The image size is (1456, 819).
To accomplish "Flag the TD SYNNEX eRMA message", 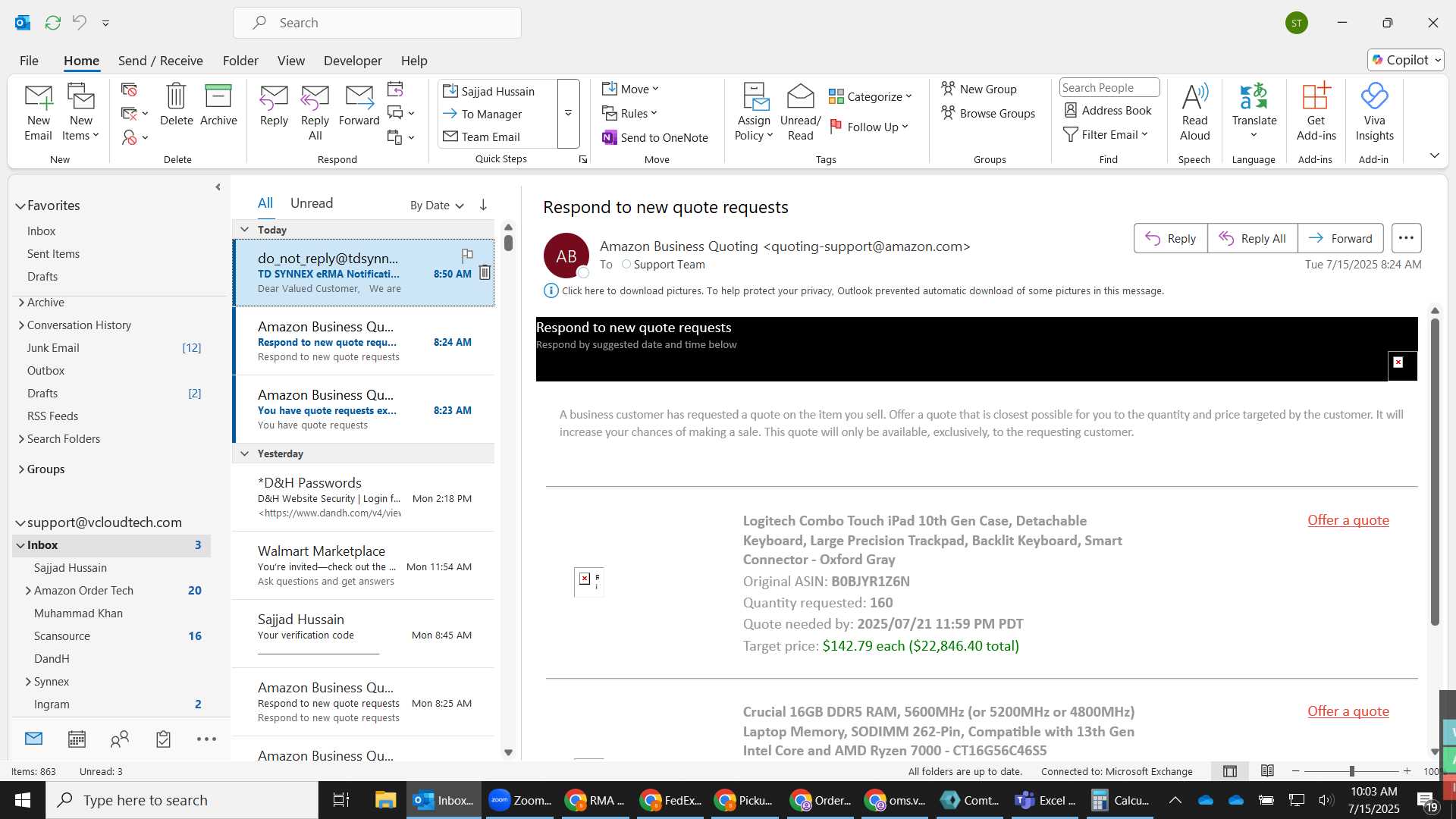I will tap(467, 256).
